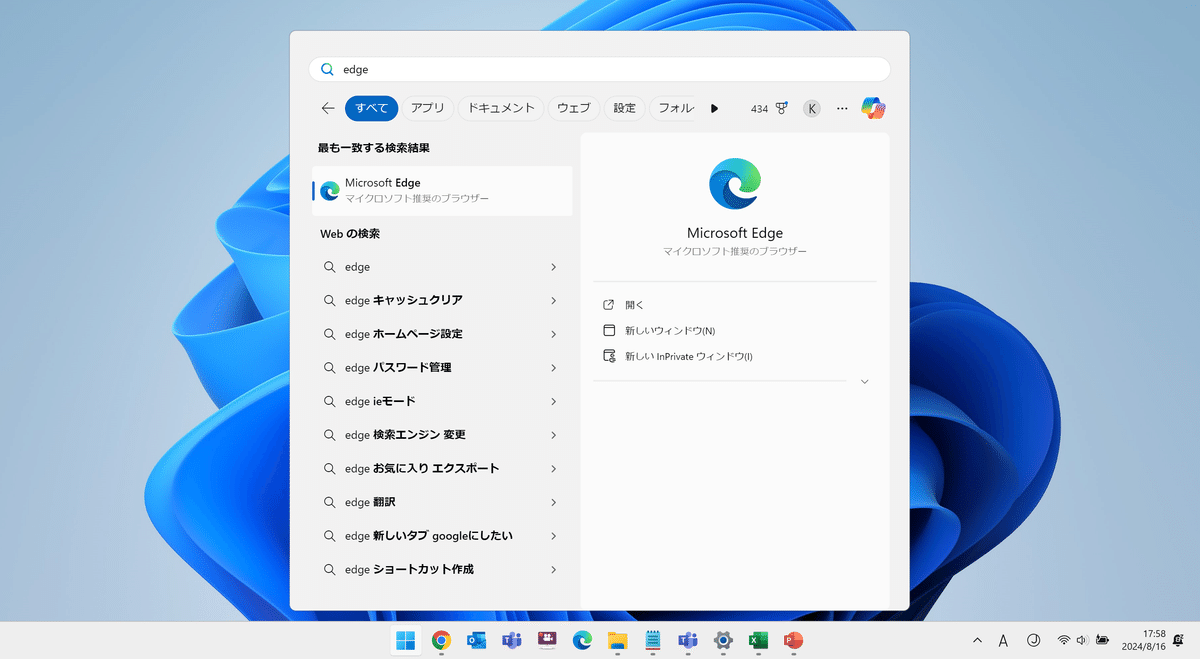1200x659 pixels.
Task: Show more filters with the play arrow
Action: click(x=714, y=108)
